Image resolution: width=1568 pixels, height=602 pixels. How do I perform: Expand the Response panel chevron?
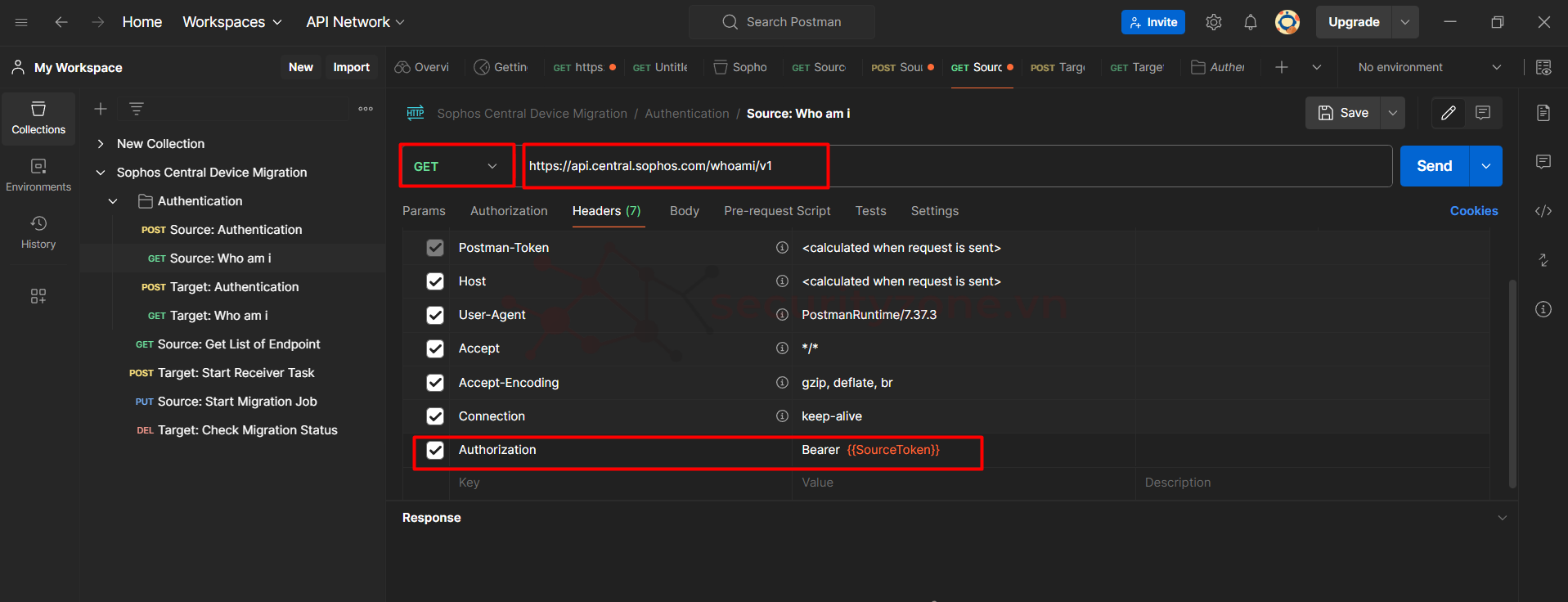[1502, 518]
